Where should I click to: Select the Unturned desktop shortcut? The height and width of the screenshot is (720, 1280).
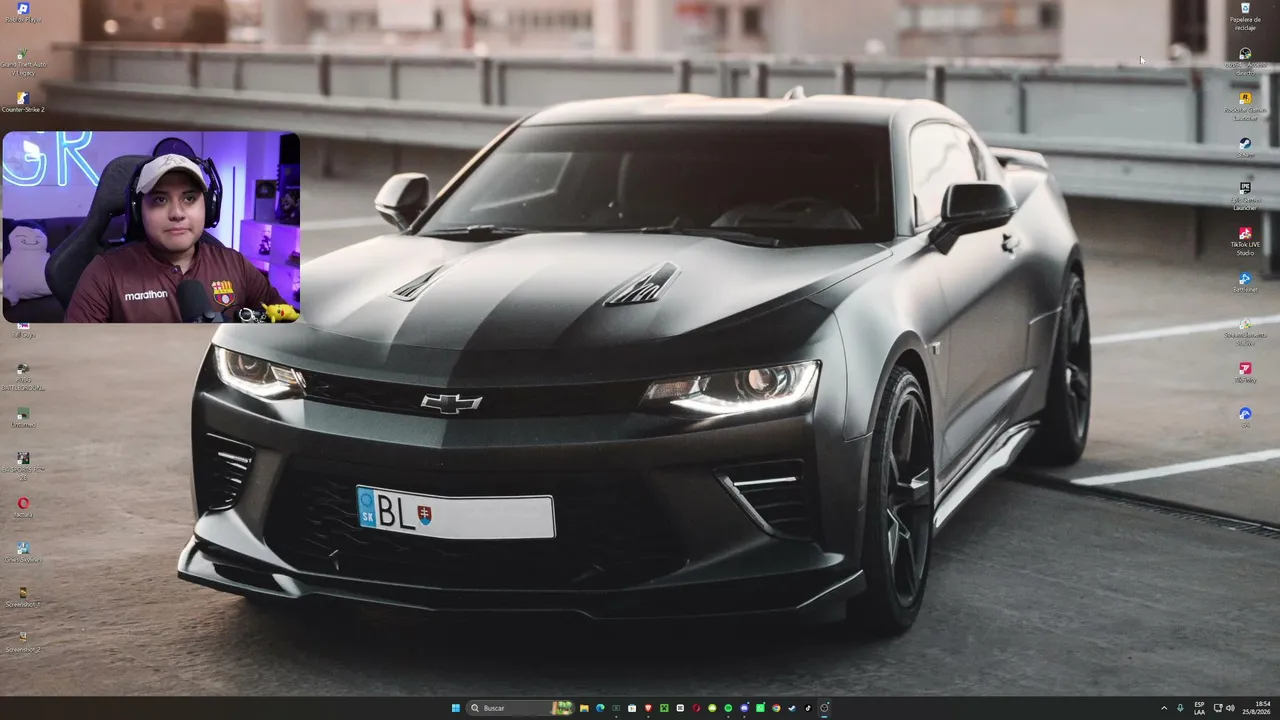(x=23, y=418)
